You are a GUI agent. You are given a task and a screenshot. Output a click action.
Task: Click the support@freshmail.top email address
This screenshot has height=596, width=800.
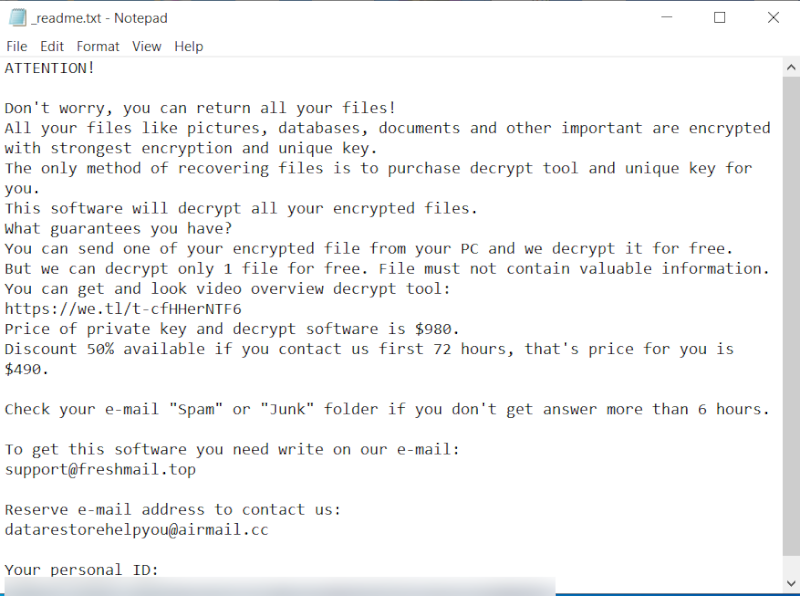click(x=100, y=469)
